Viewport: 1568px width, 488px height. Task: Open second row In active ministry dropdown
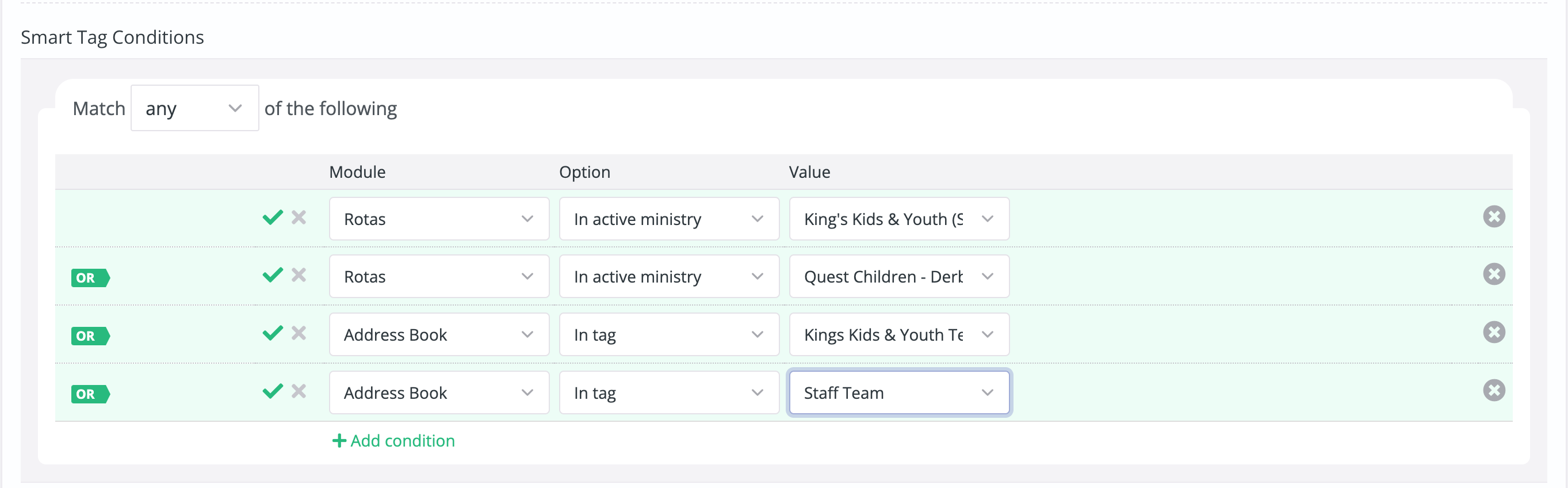point(669,277)
